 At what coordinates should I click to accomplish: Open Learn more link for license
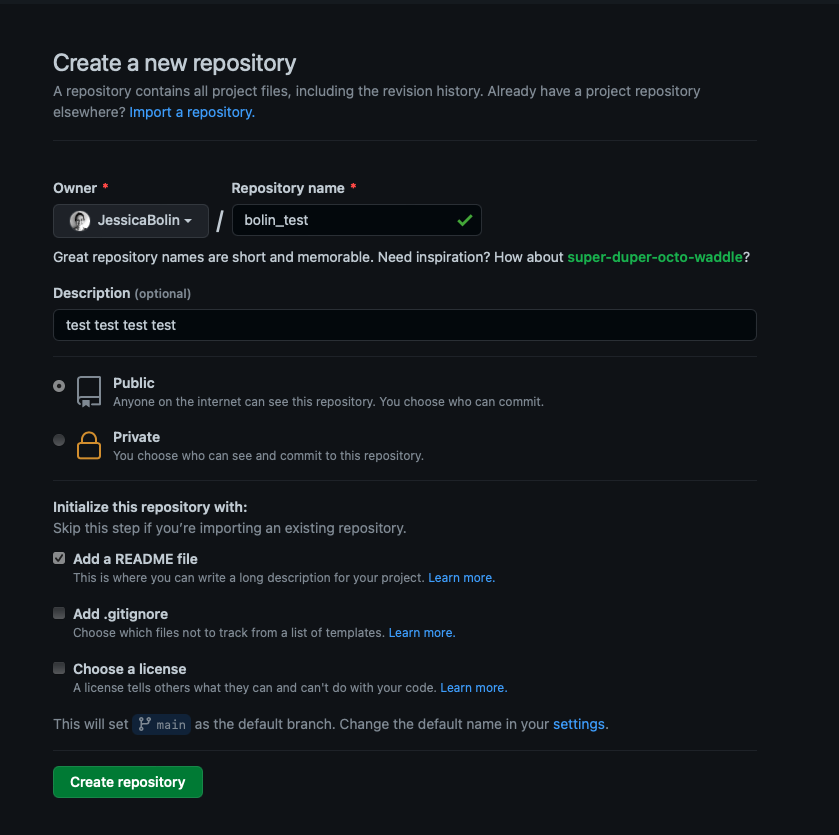[473, 688]
